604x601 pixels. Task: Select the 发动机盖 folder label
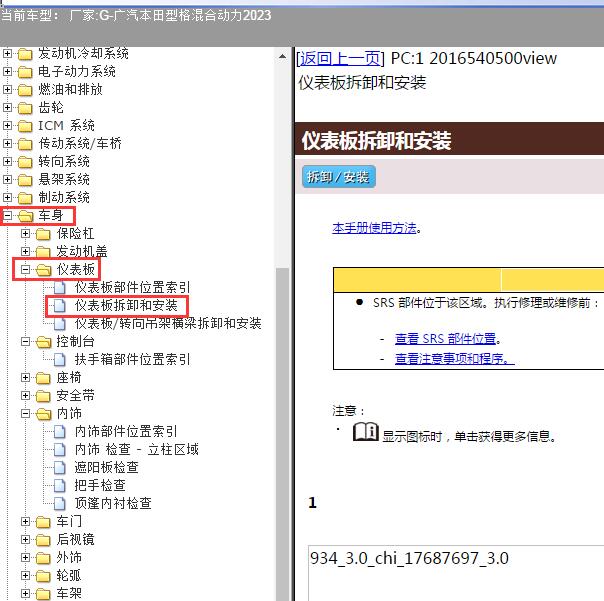[82, 251]
